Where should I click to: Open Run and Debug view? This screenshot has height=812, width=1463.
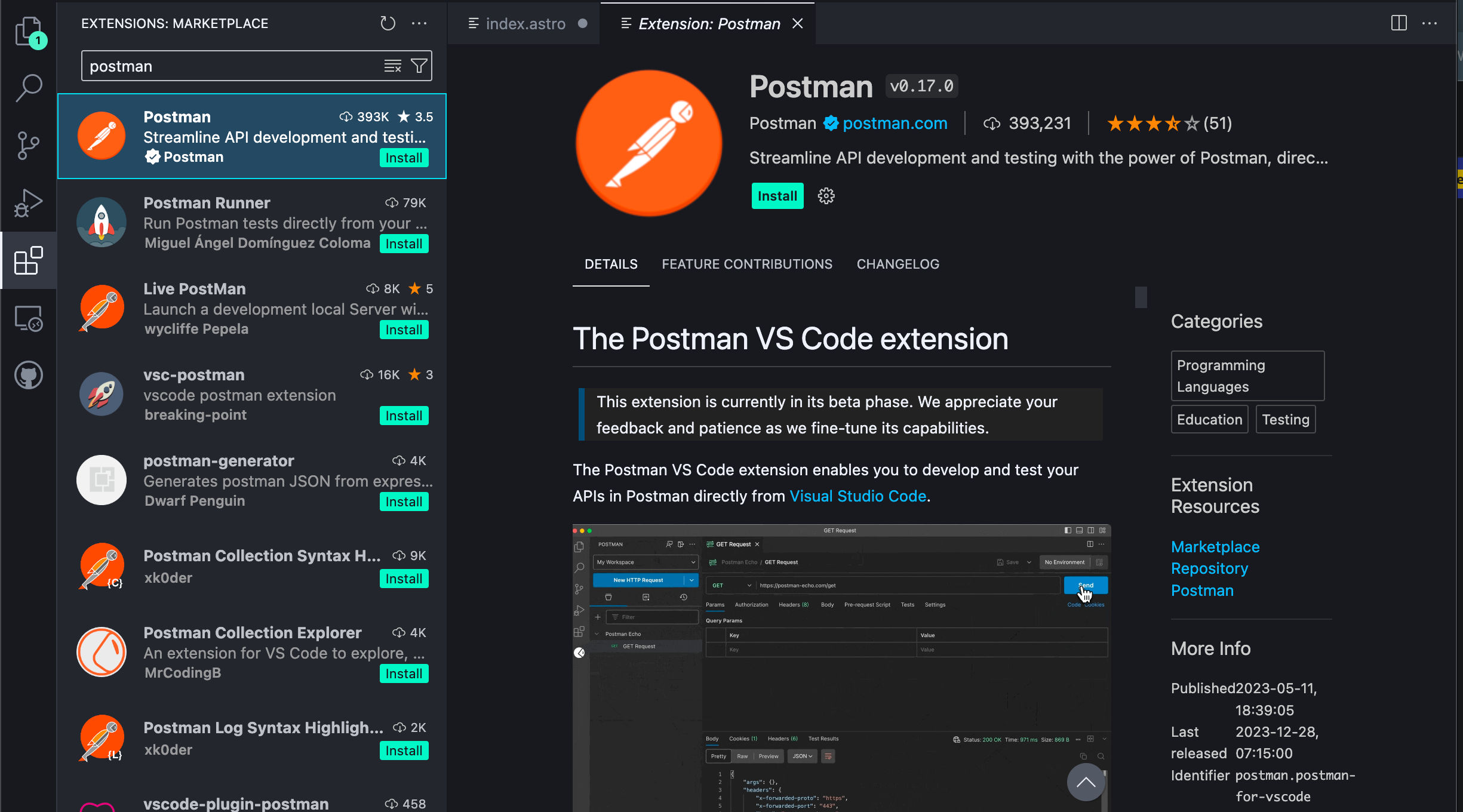pos(29,203)
